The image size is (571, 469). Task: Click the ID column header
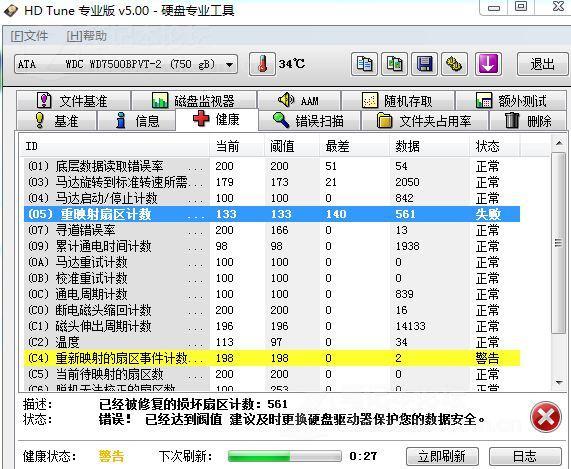coord(115,146)
